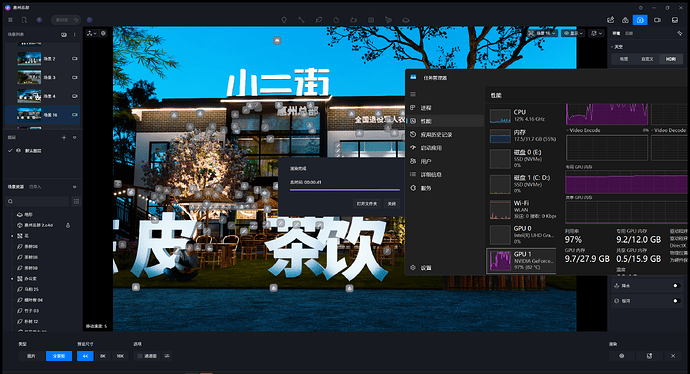
Task: Switch to video camera render mode icon
Action: [657, 20]
